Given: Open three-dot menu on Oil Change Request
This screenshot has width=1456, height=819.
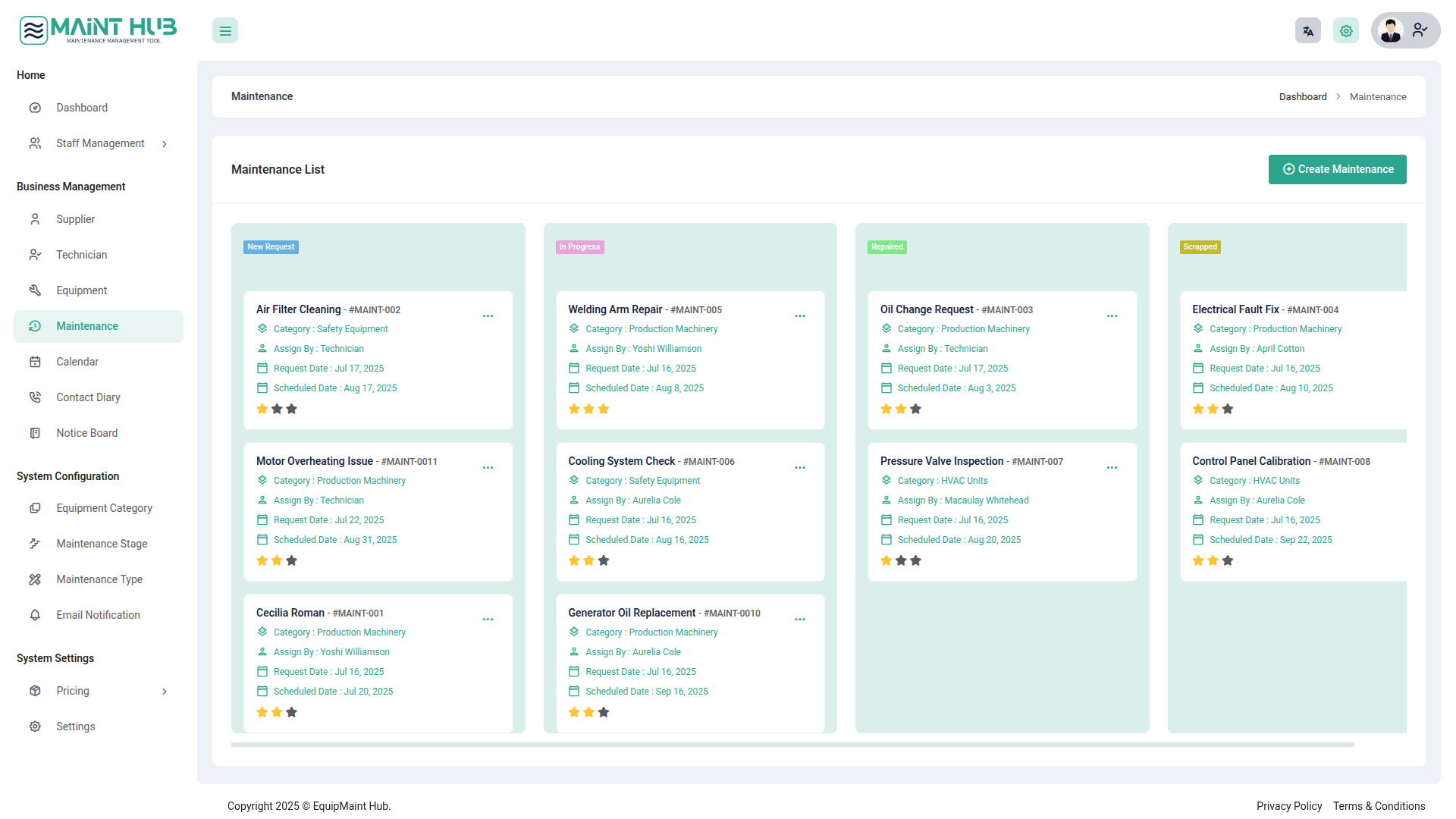Looking at the screenshot, I should pyautogui.click(x=1112, y=316).
